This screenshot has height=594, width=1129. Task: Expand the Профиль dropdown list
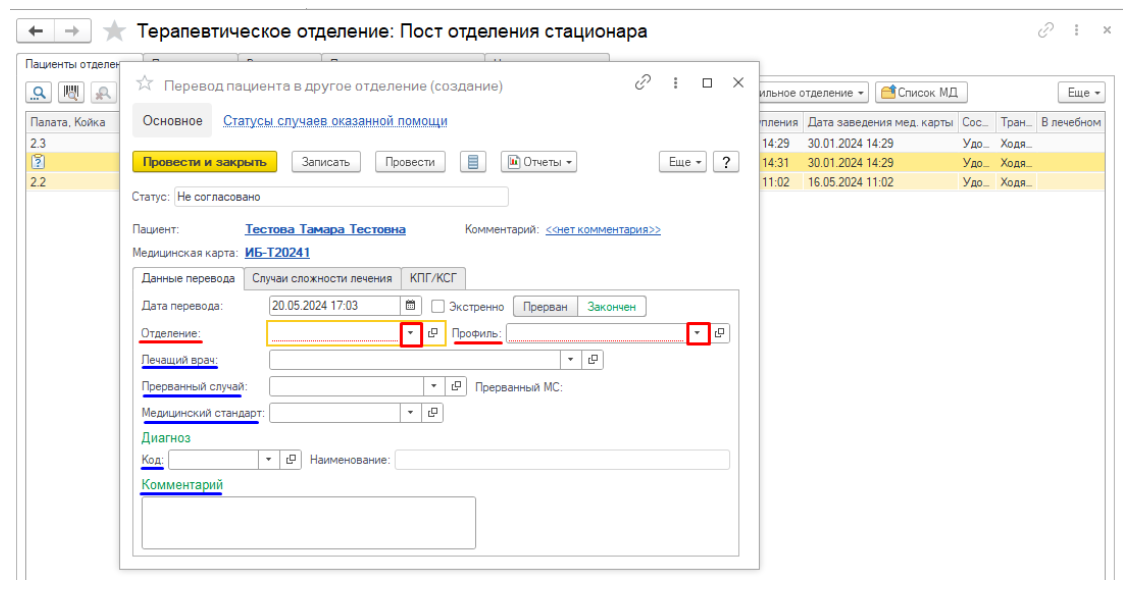click(697, 333)
